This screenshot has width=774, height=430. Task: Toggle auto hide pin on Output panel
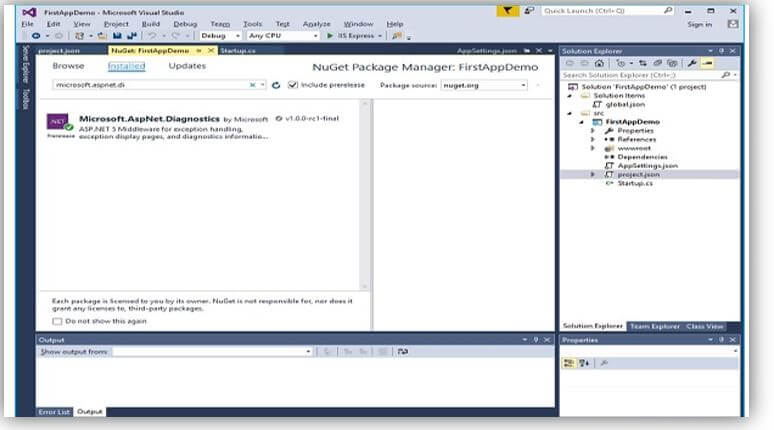tap(536, 340)
